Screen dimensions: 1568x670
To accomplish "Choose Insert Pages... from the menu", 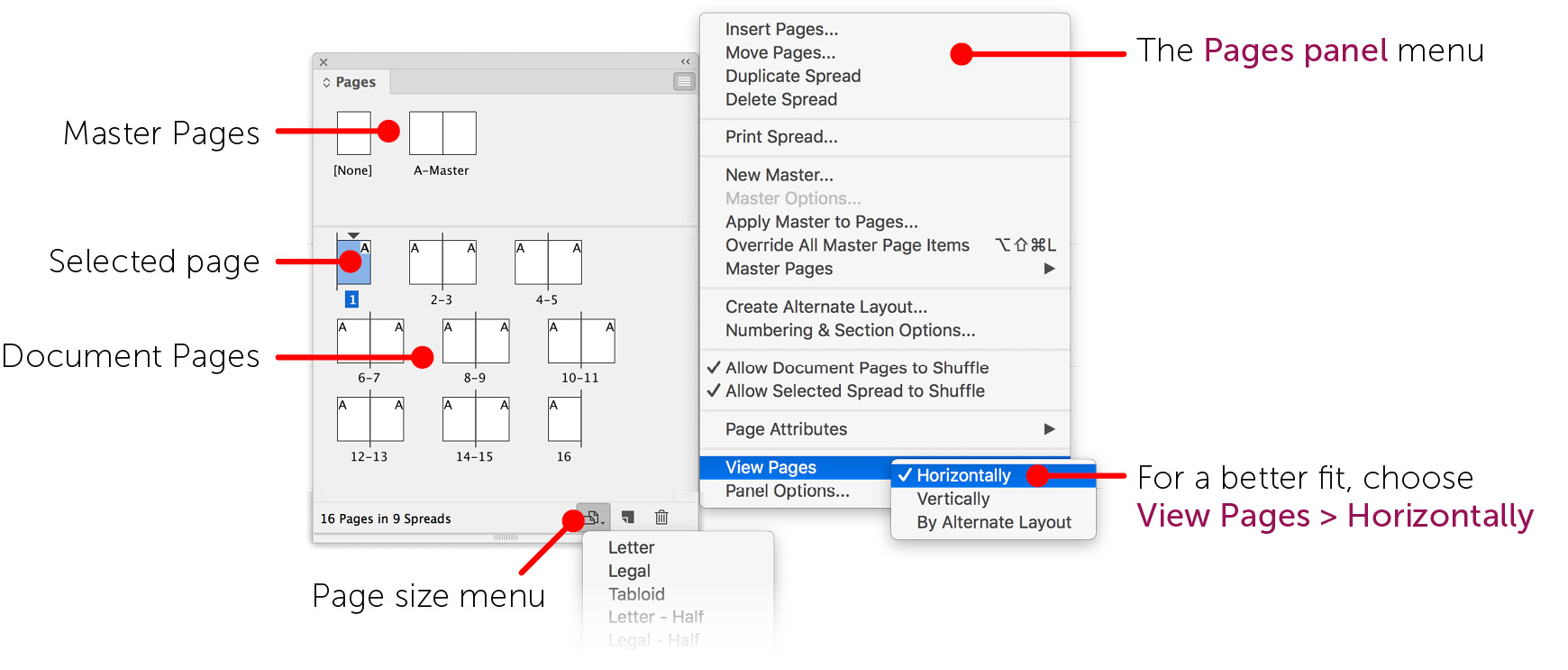I will pyautogui.click(x=884, y=30).
